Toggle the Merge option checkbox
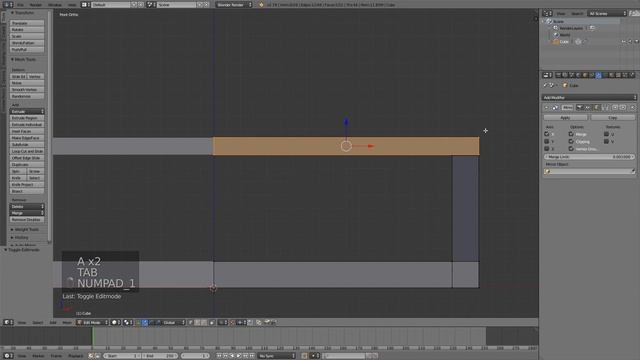The height and width of the screenshot is (360, 640). [x=571, y=134]
